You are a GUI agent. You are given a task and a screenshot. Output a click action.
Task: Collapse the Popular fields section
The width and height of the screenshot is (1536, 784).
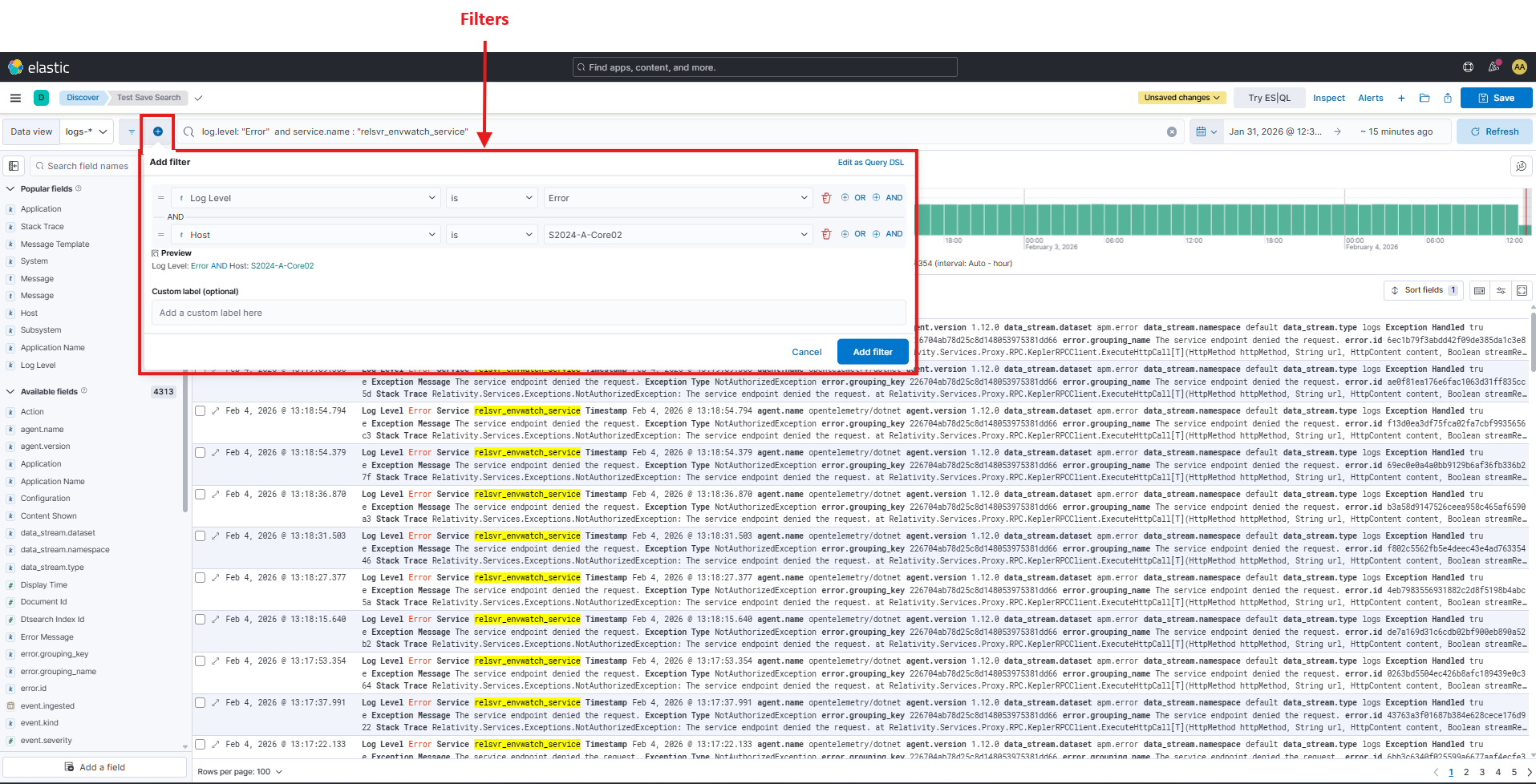click(x=10, y=189)
